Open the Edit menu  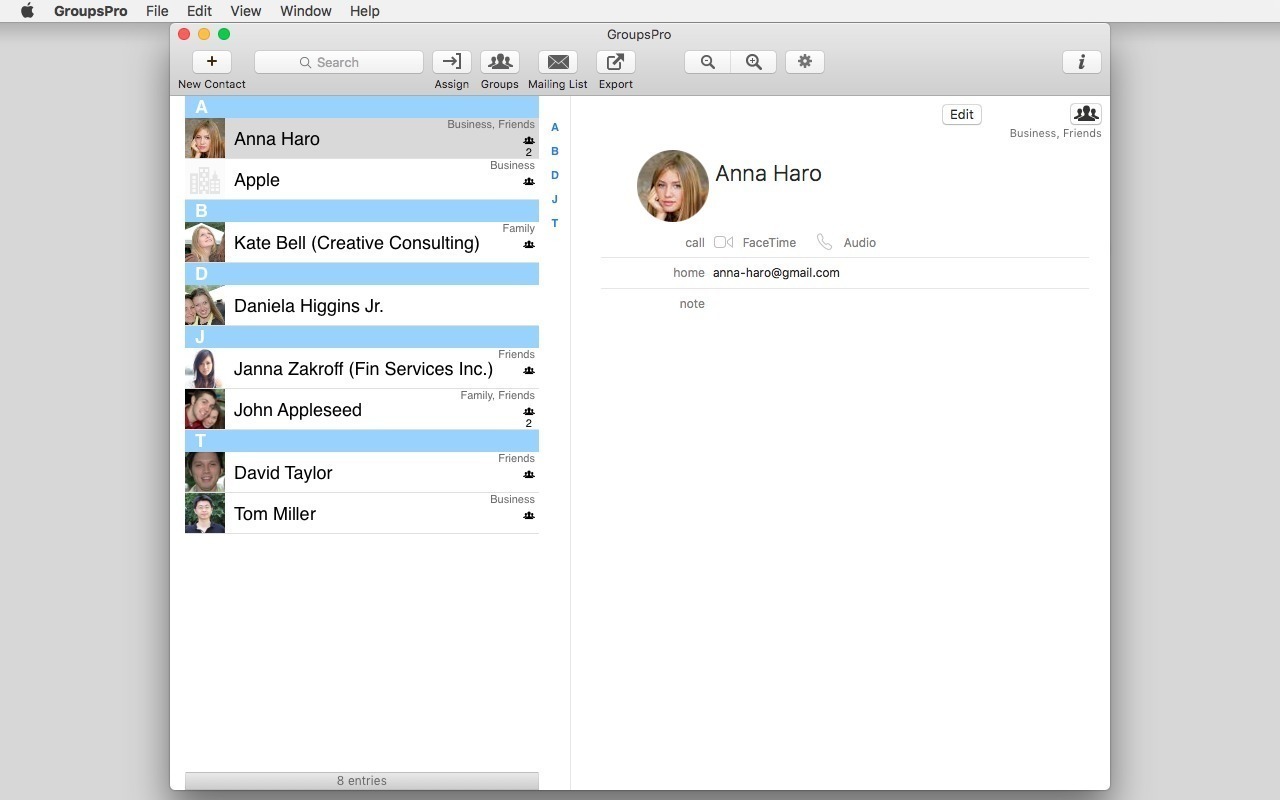click(199, 11)
